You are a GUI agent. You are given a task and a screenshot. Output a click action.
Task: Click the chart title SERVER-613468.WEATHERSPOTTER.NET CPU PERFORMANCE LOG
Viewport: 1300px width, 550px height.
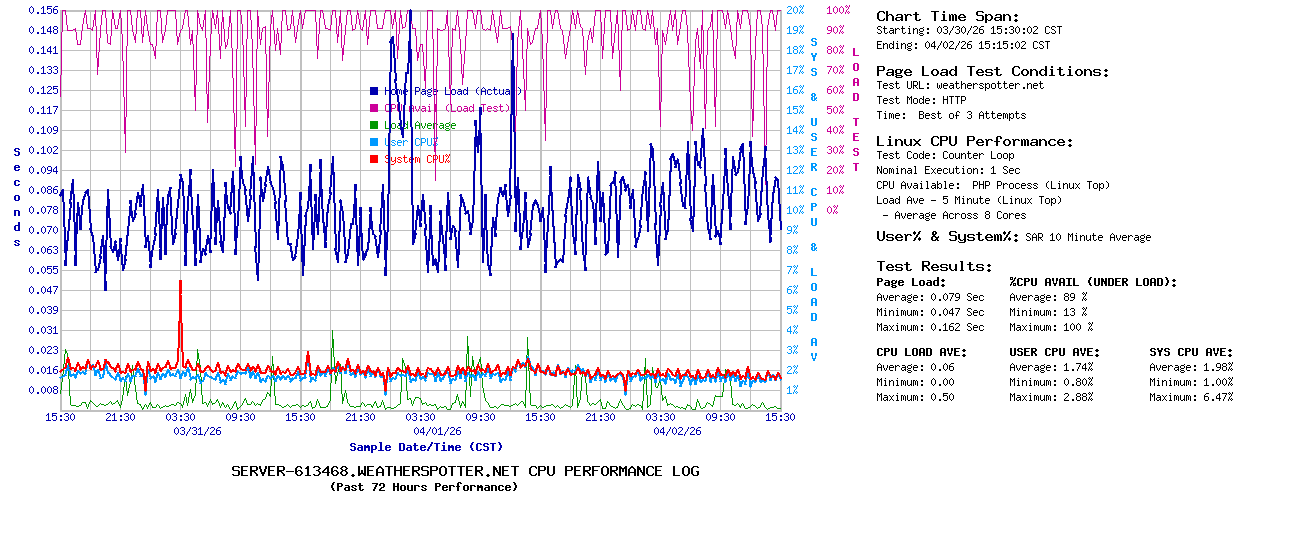(465, 471)
